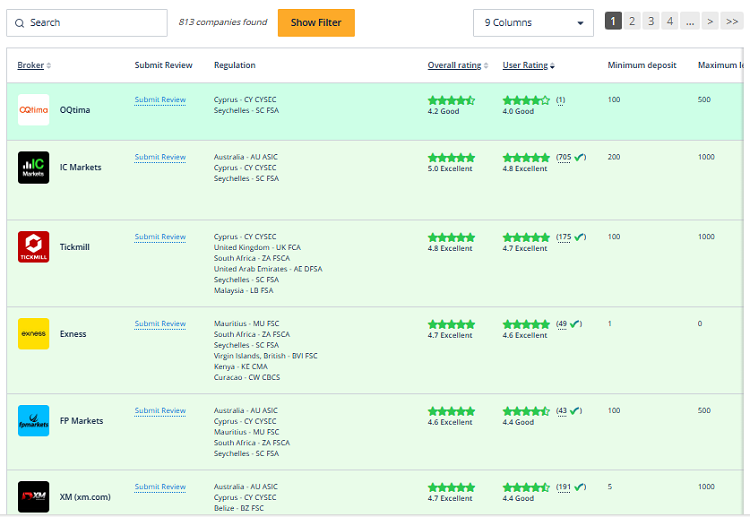Open the FP Markets broker logo
This screenshot has width=750, height=517.
pyautogui.click(x=33, y=421)
